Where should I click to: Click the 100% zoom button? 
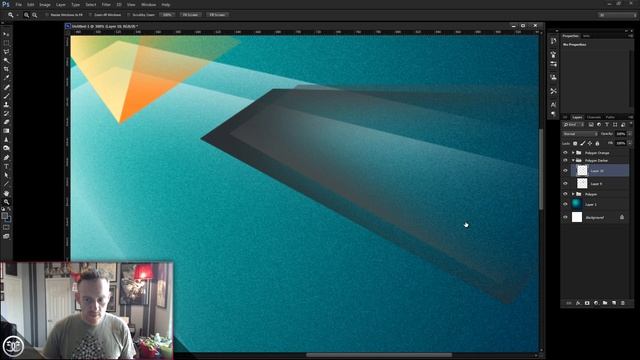[167, 15]
